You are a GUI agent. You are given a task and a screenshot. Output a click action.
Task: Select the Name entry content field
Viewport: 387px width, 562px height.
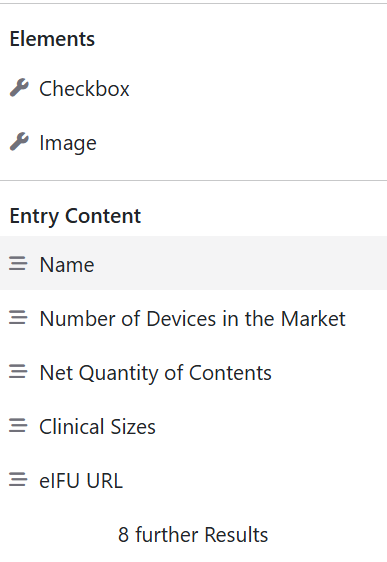tap(194, 263)
